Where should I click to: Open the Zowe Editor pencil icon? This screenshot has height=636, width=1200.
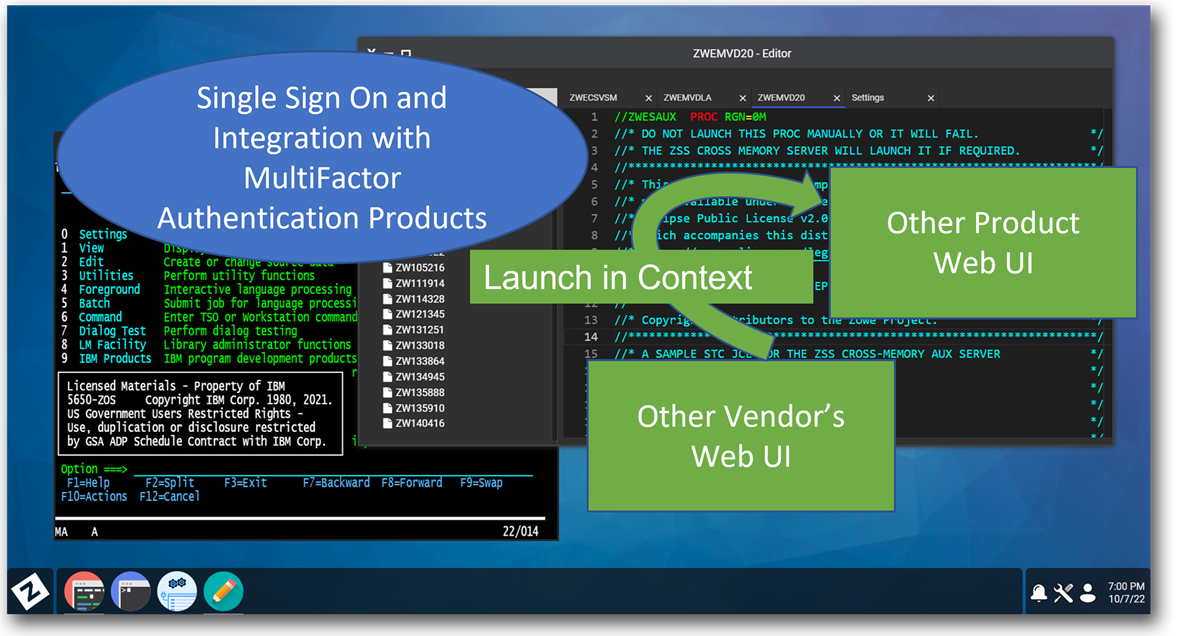pyautogui.click(x=222, y=591)
